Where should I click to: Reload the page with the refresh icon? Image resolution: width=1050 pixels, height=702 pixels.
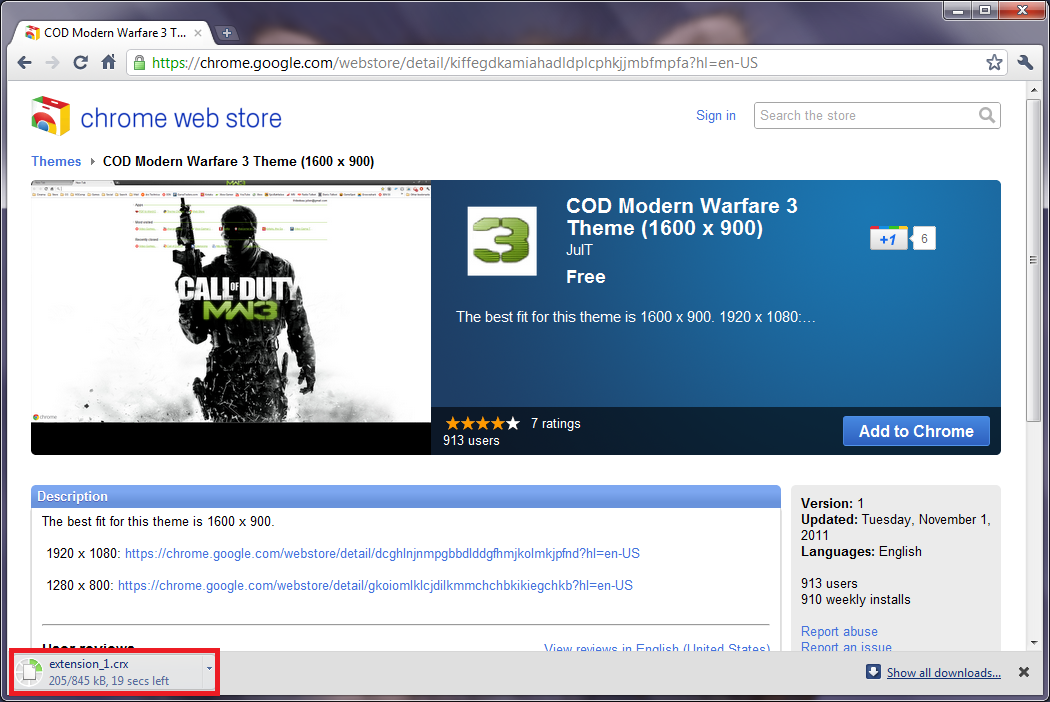80,62
